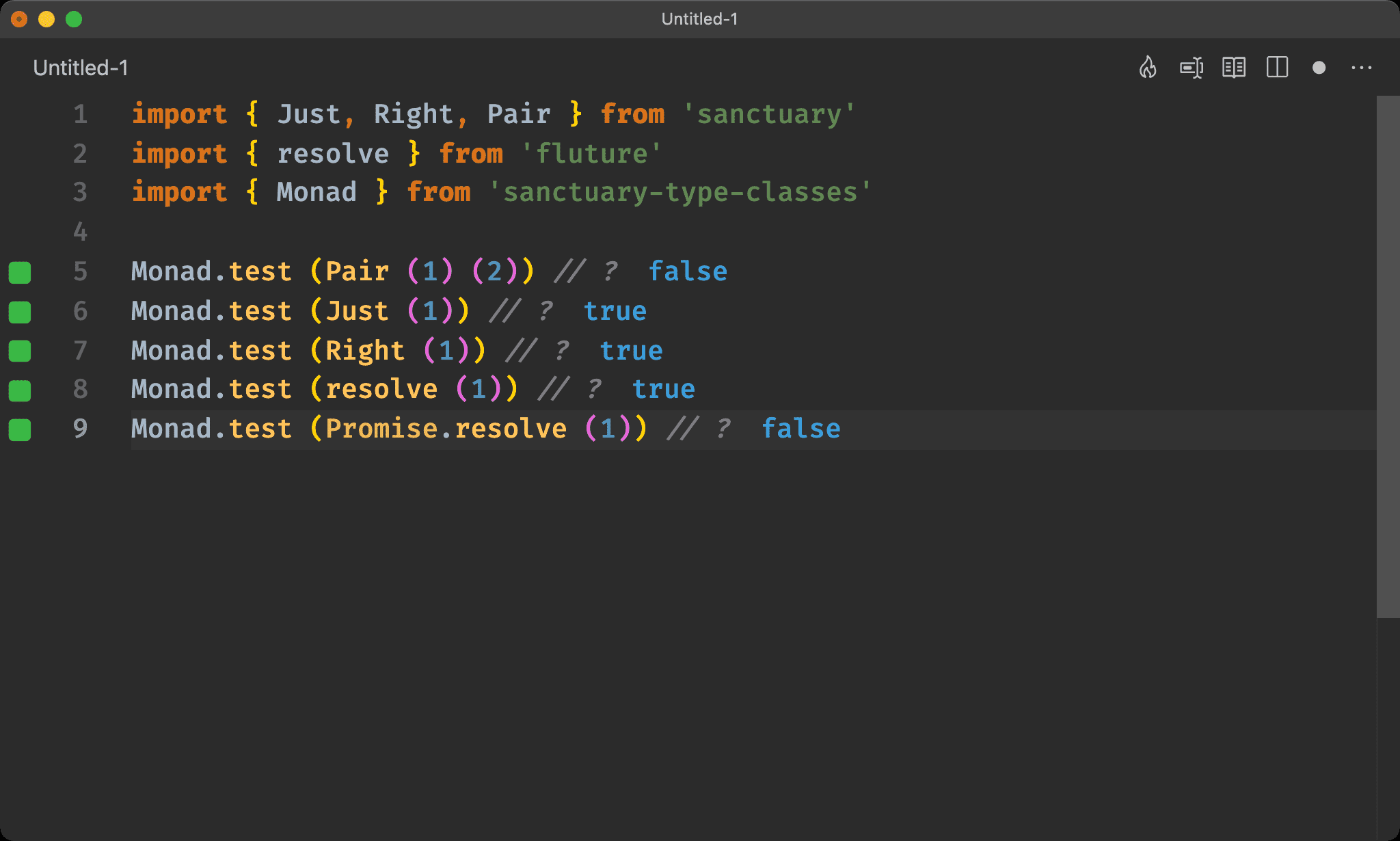Click the green coverage marker on line 6
The image size is (1400, 841).
coord(20,312)
